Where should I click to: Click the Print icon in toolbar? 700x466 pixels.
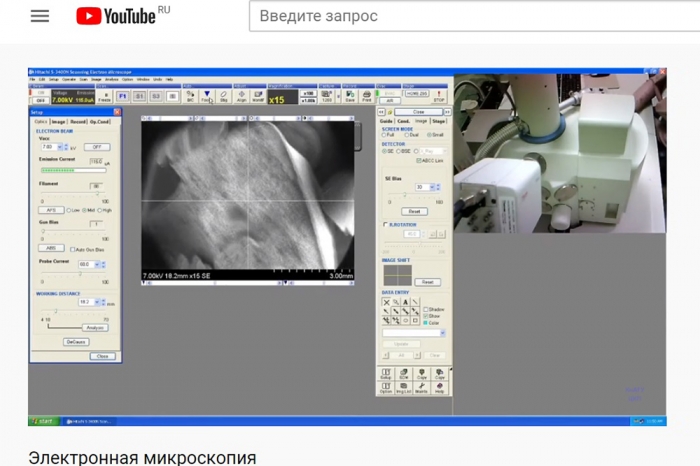tap(367, 97)
